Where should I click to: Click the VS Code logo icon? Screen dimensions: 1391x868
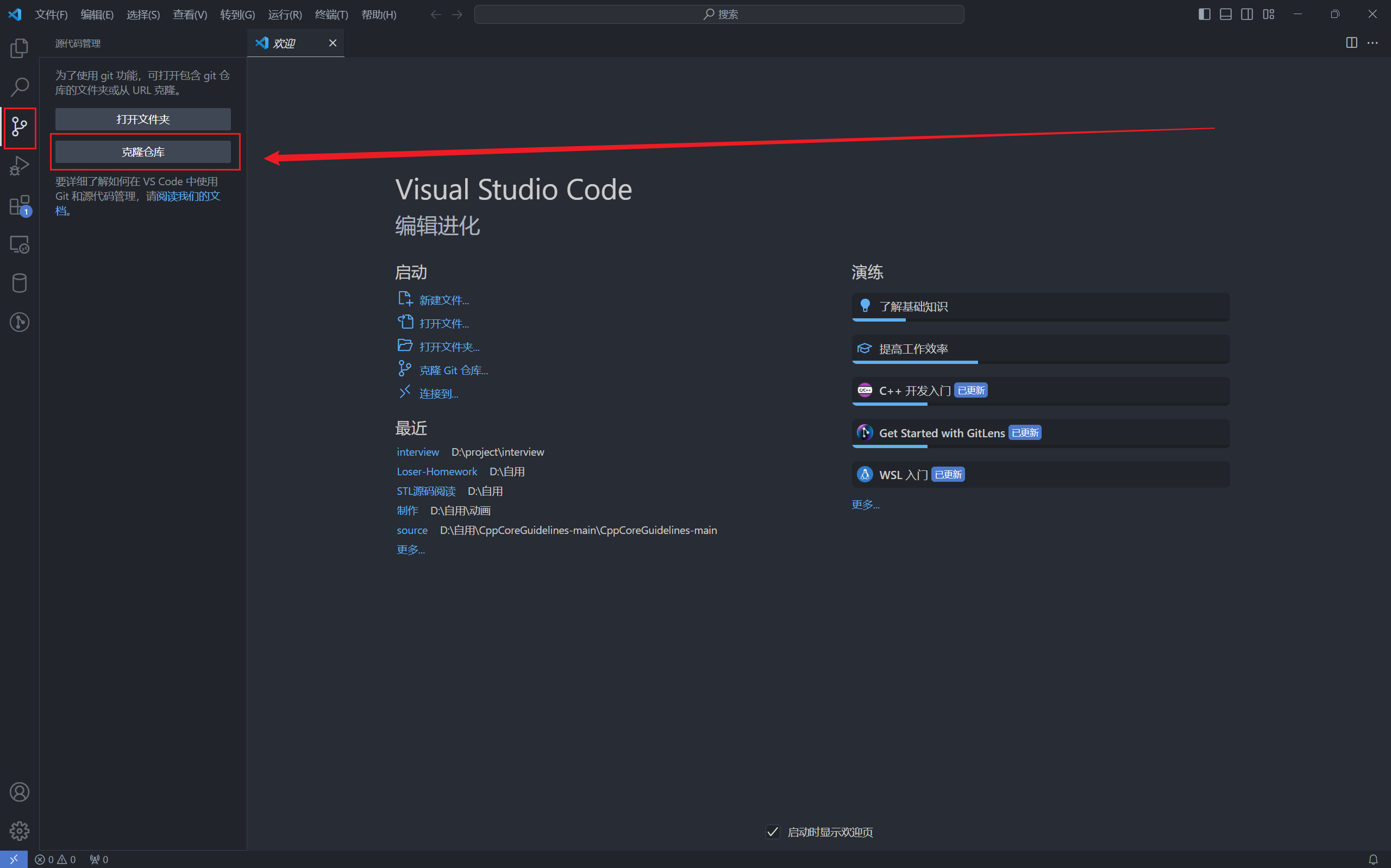tap(15, 14)
